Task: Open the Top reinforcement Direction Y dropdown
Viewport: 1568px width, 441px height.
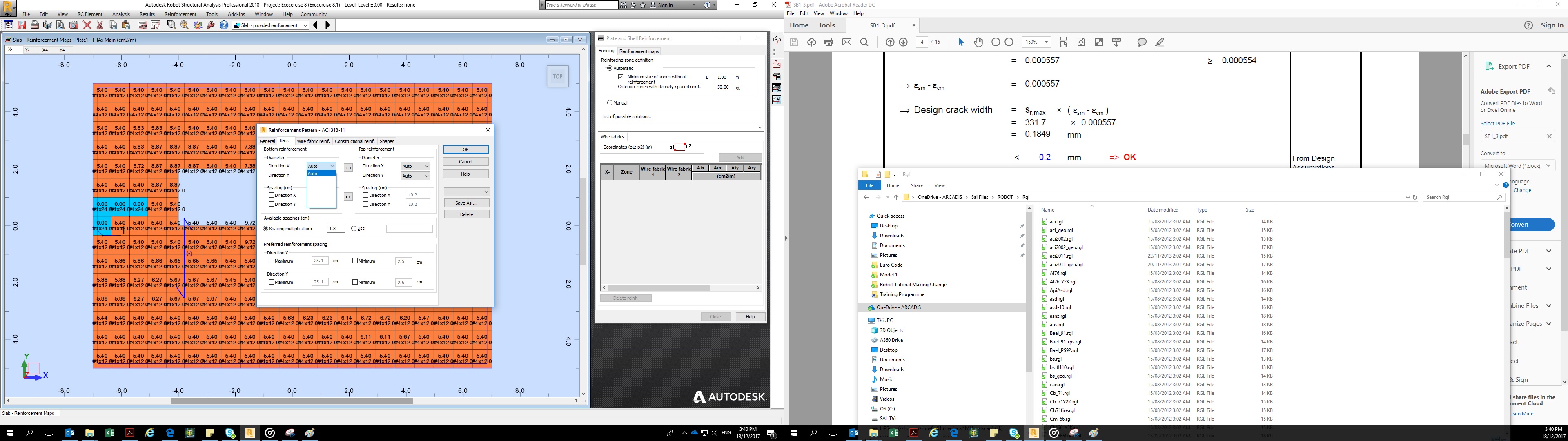Action: (x=416, y=176)
